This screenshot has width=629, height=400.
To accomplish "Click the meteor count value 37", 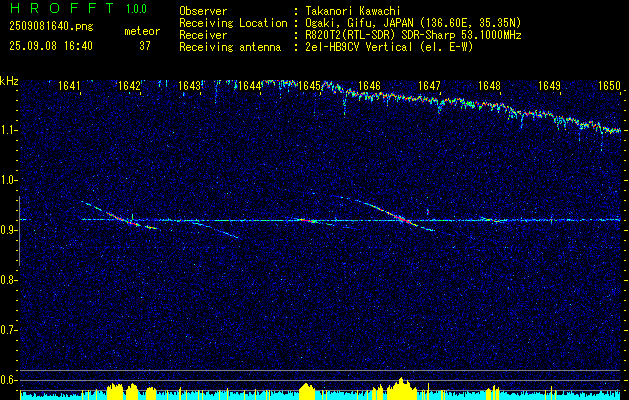I will click(145, 46).
